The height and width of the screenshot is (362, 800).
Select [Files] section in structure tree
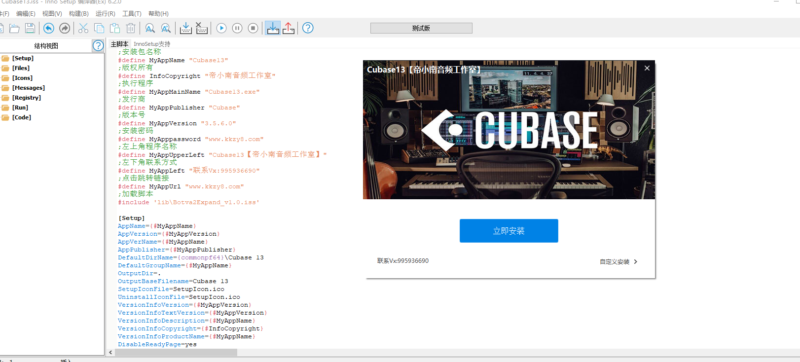tap(21, 68)
